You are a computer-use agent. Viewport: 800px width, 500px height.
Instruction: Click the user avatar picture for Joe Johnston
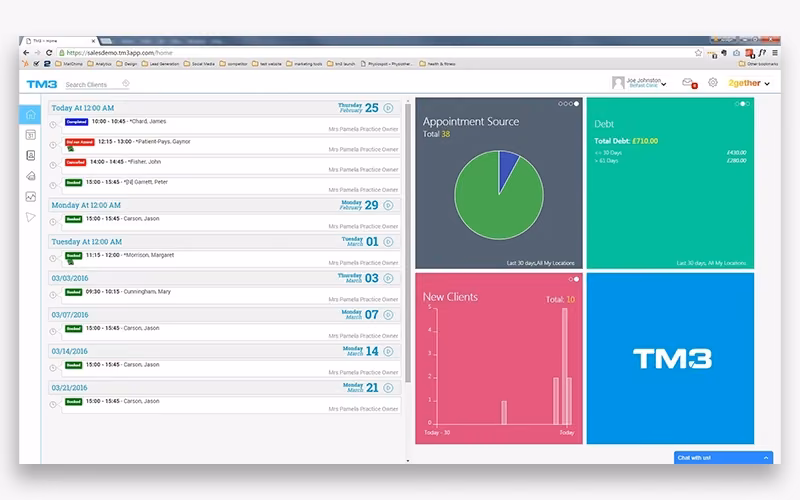618,83
